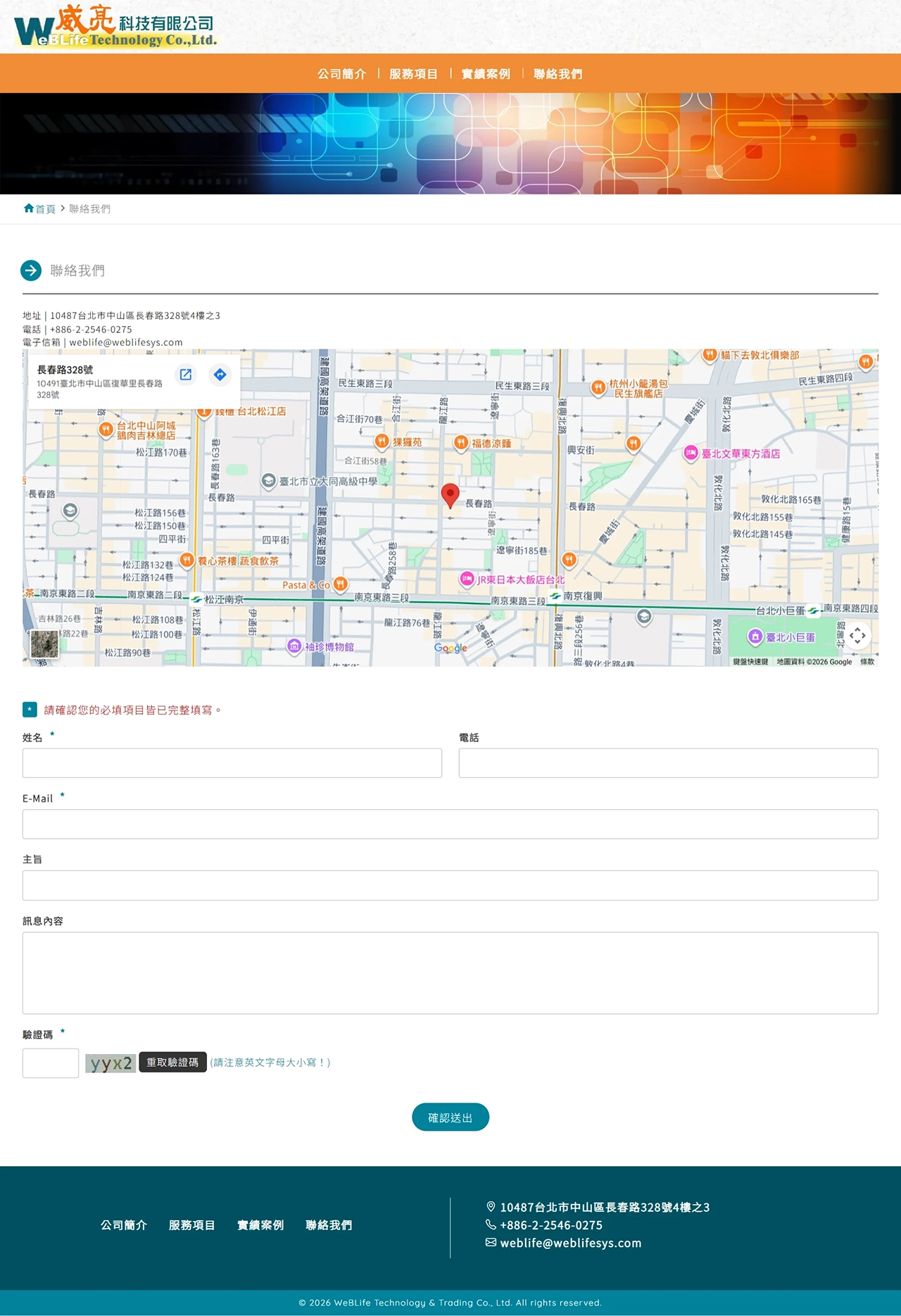The height and width of the screenshot is (1316, 901).
Task: Click the 訊息內容 message textarea
Action: tap(450, 973)
